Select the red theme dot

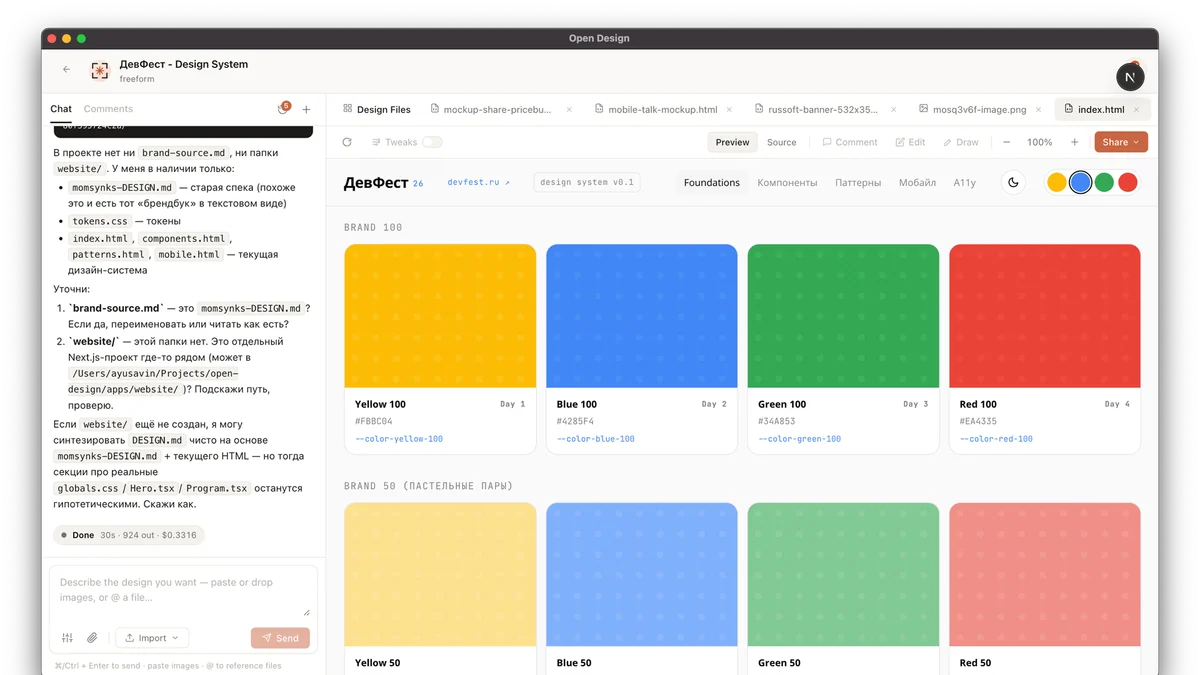1128,182
